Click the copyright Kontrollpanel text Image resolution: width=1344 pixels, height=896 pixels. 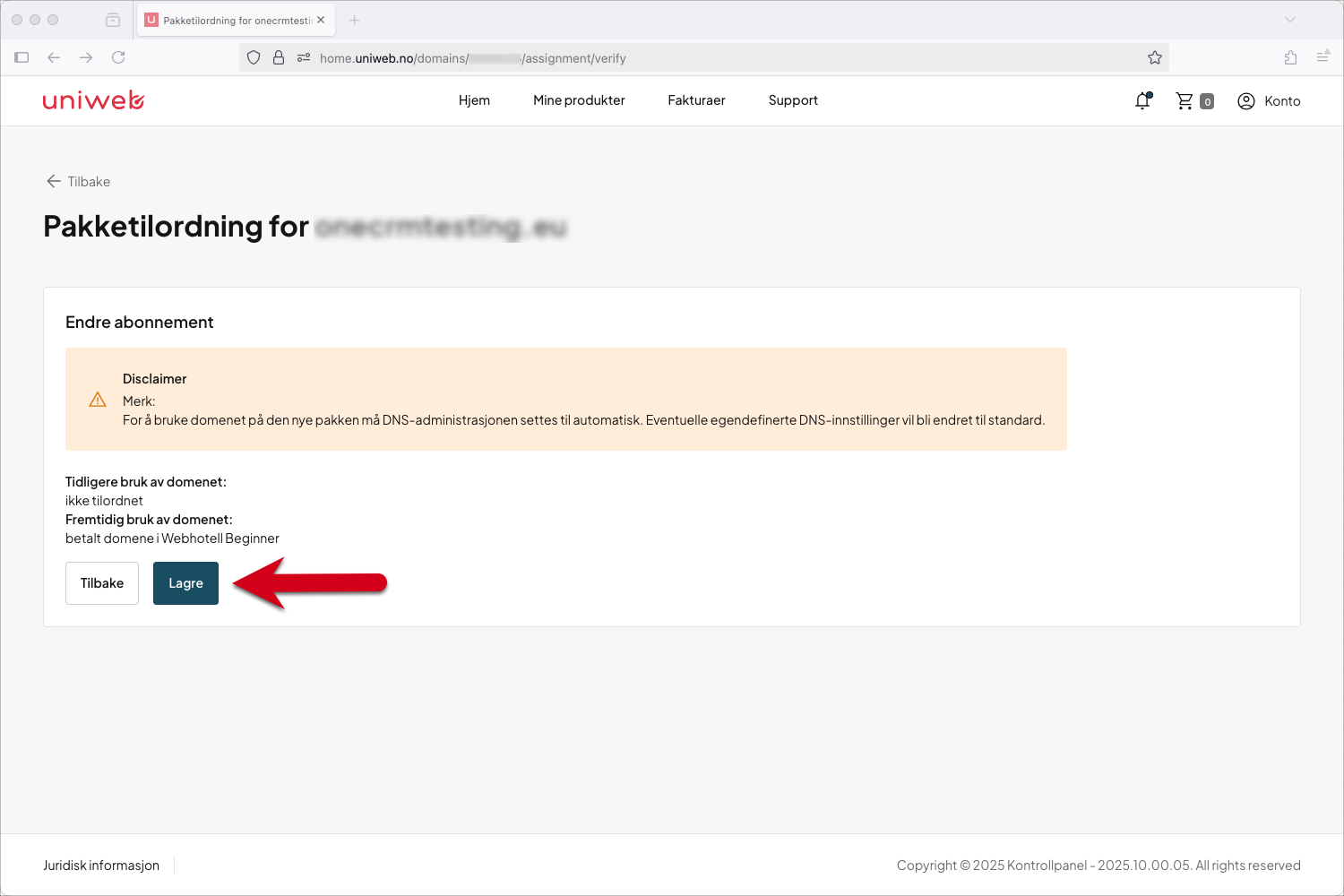tap(1098, 866)
